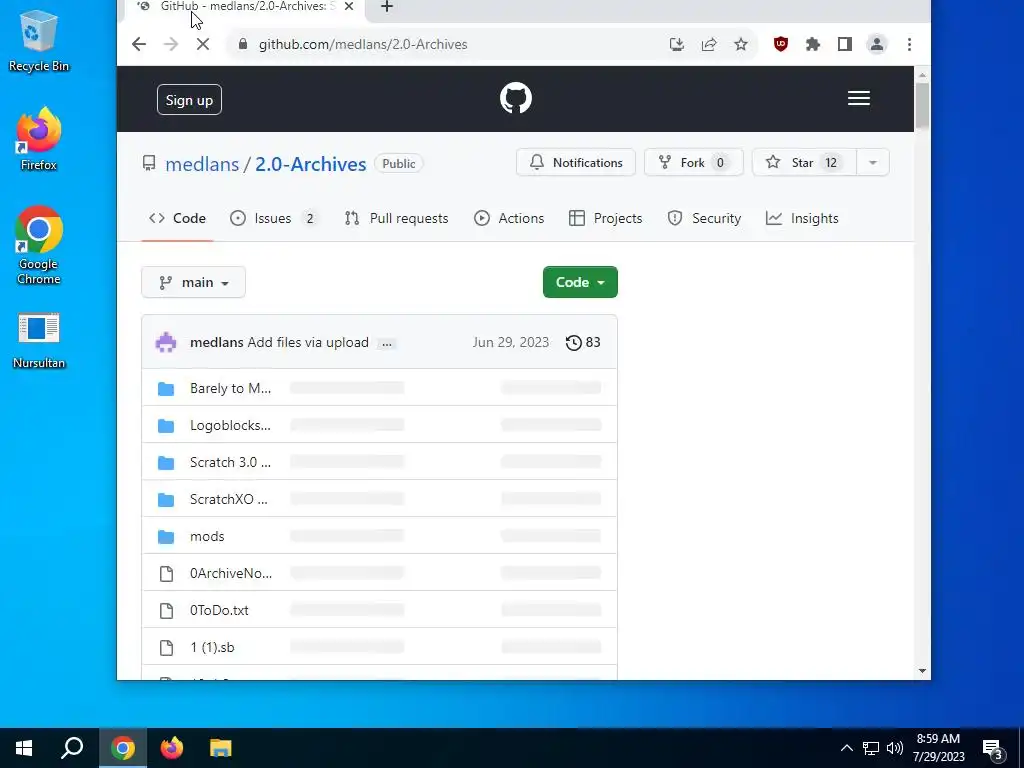
Task: Expand the main branch selector
Action: click(193, 282)
